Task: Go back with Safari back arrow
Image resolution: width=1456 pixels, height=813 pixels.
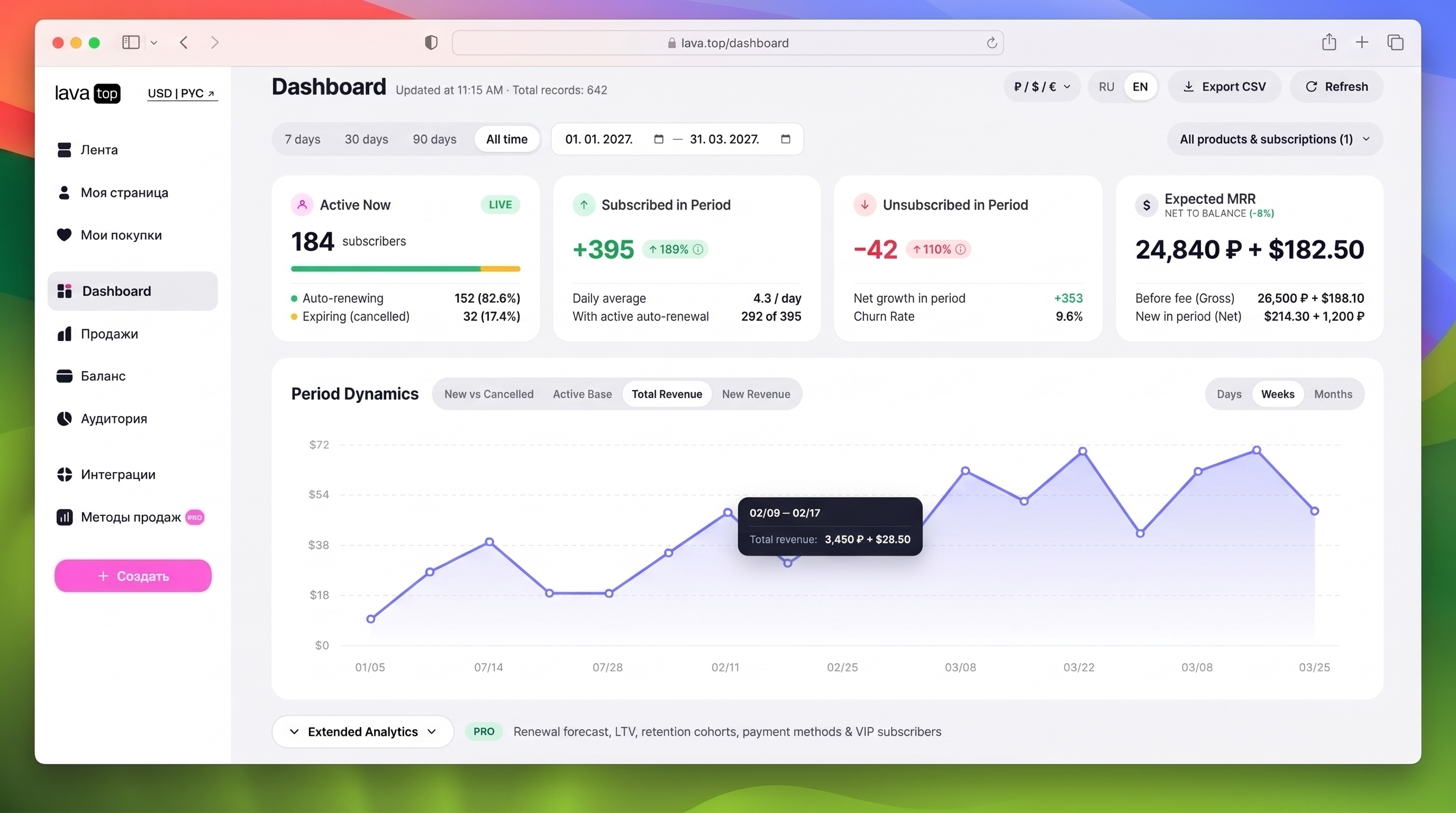Action: 184,42
